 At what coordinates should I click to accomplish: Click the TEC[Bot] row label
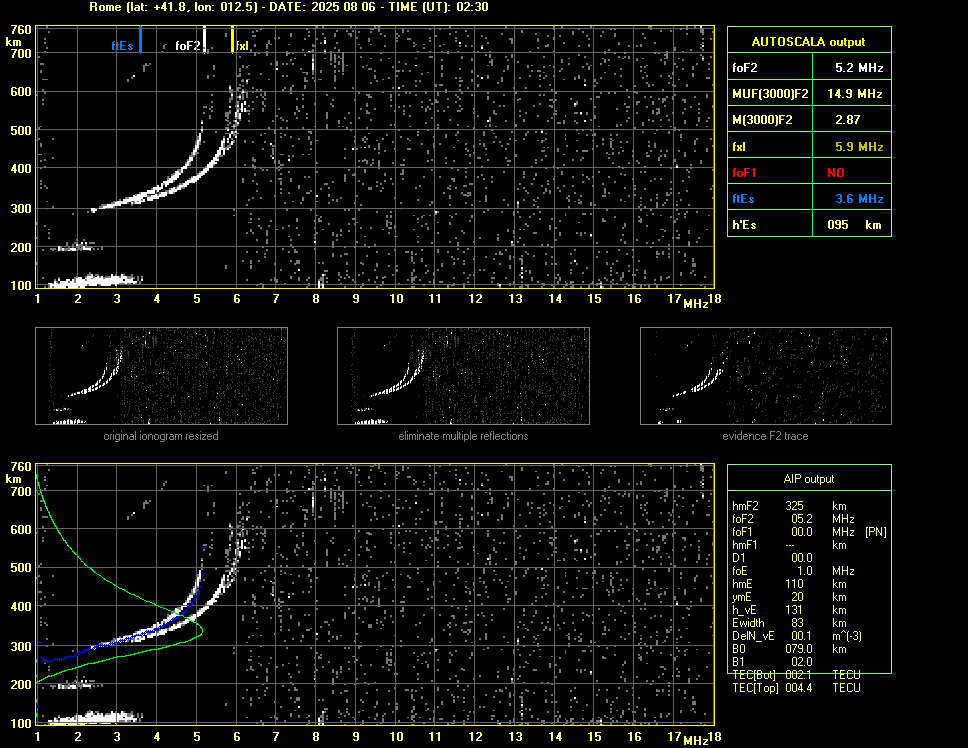pyautogui.click(x=754, y=675)
